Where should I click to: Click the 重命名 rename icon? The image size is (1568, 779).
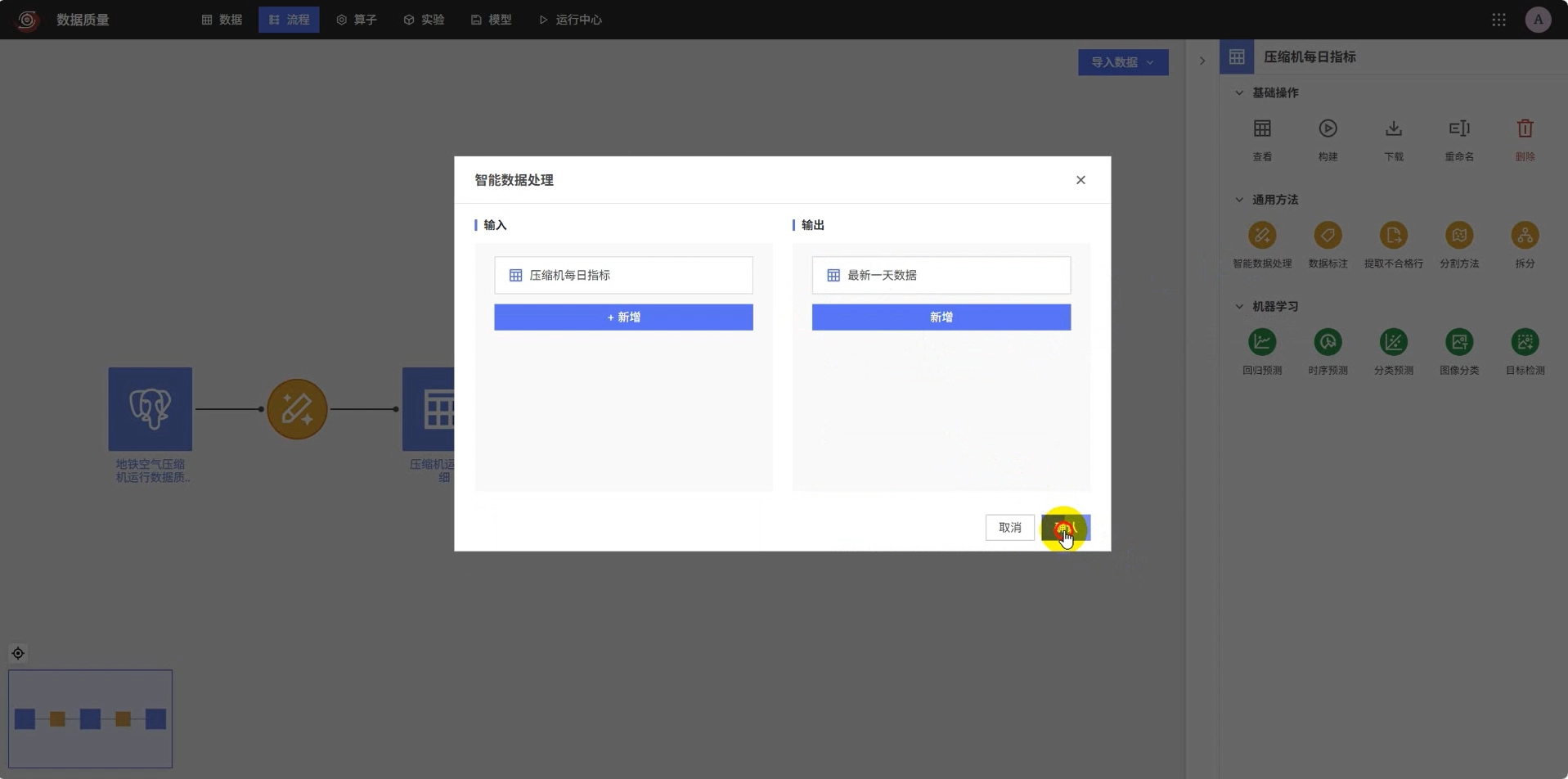click(x=1459, y=128)
